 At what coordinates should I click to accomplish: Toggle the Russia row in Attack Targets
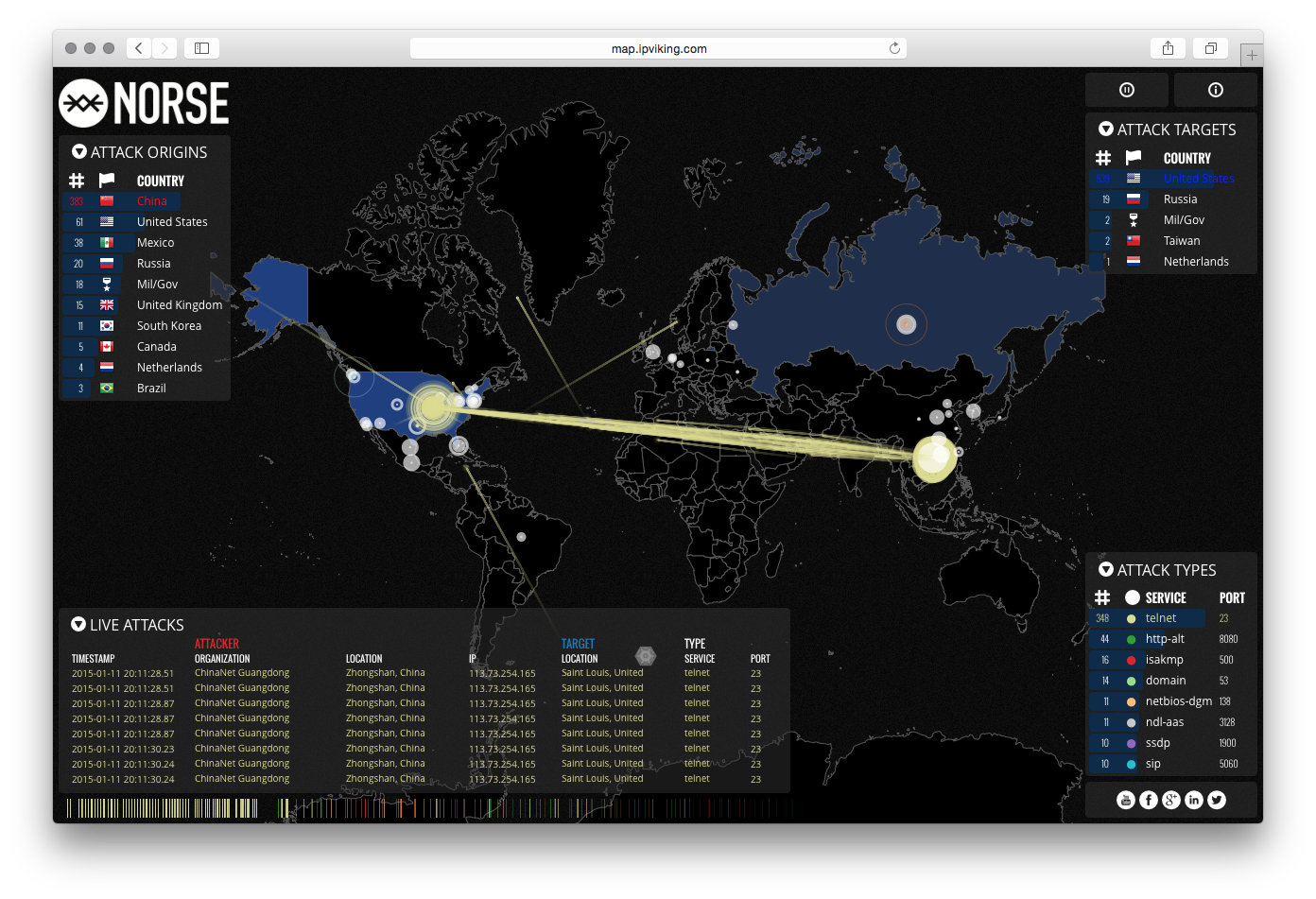1180,199
